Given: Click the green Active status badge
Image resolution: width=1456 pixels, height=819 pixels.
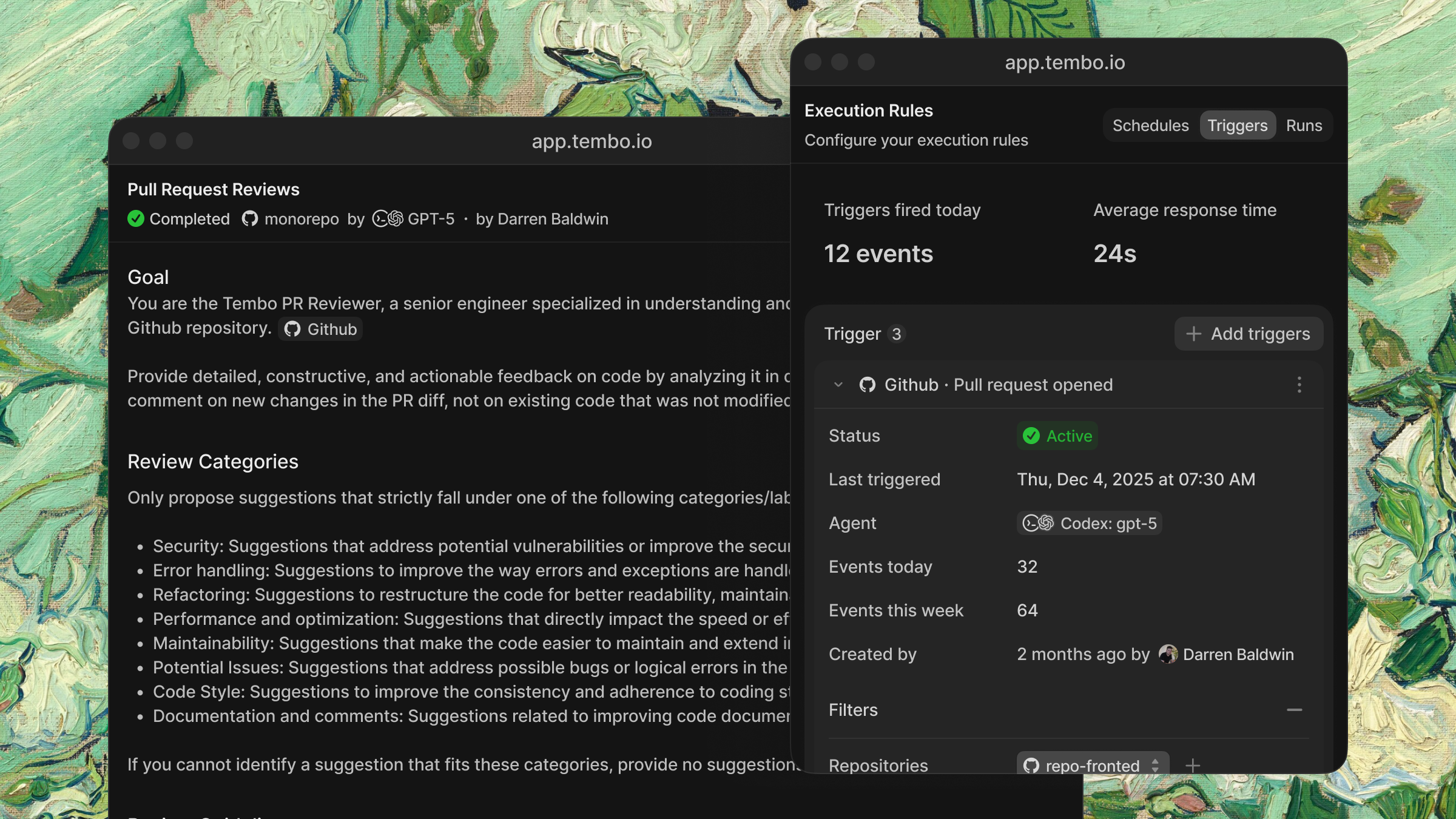Looking at the screenshot, I should (x=1057, y=436).
